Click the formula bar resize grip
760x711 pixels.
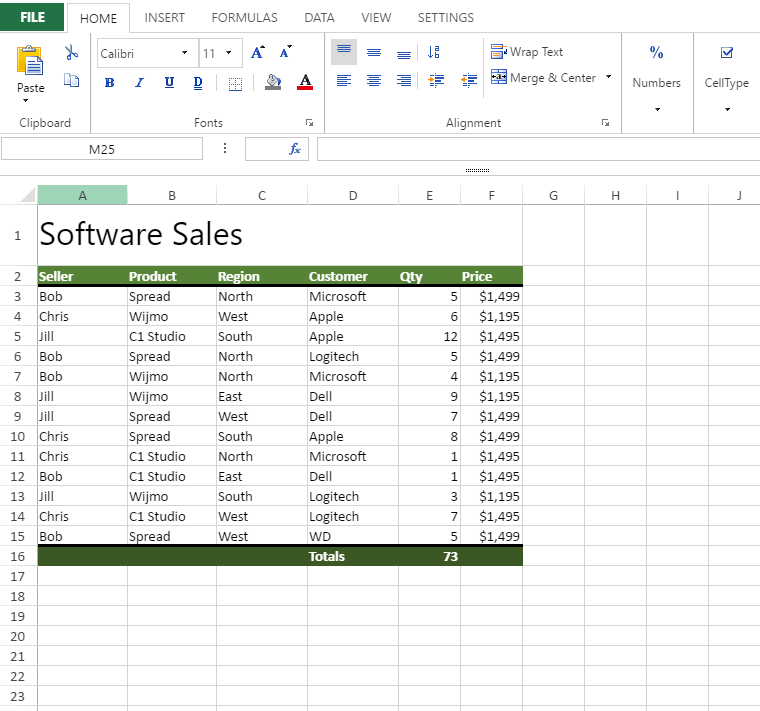pos(477,170)
